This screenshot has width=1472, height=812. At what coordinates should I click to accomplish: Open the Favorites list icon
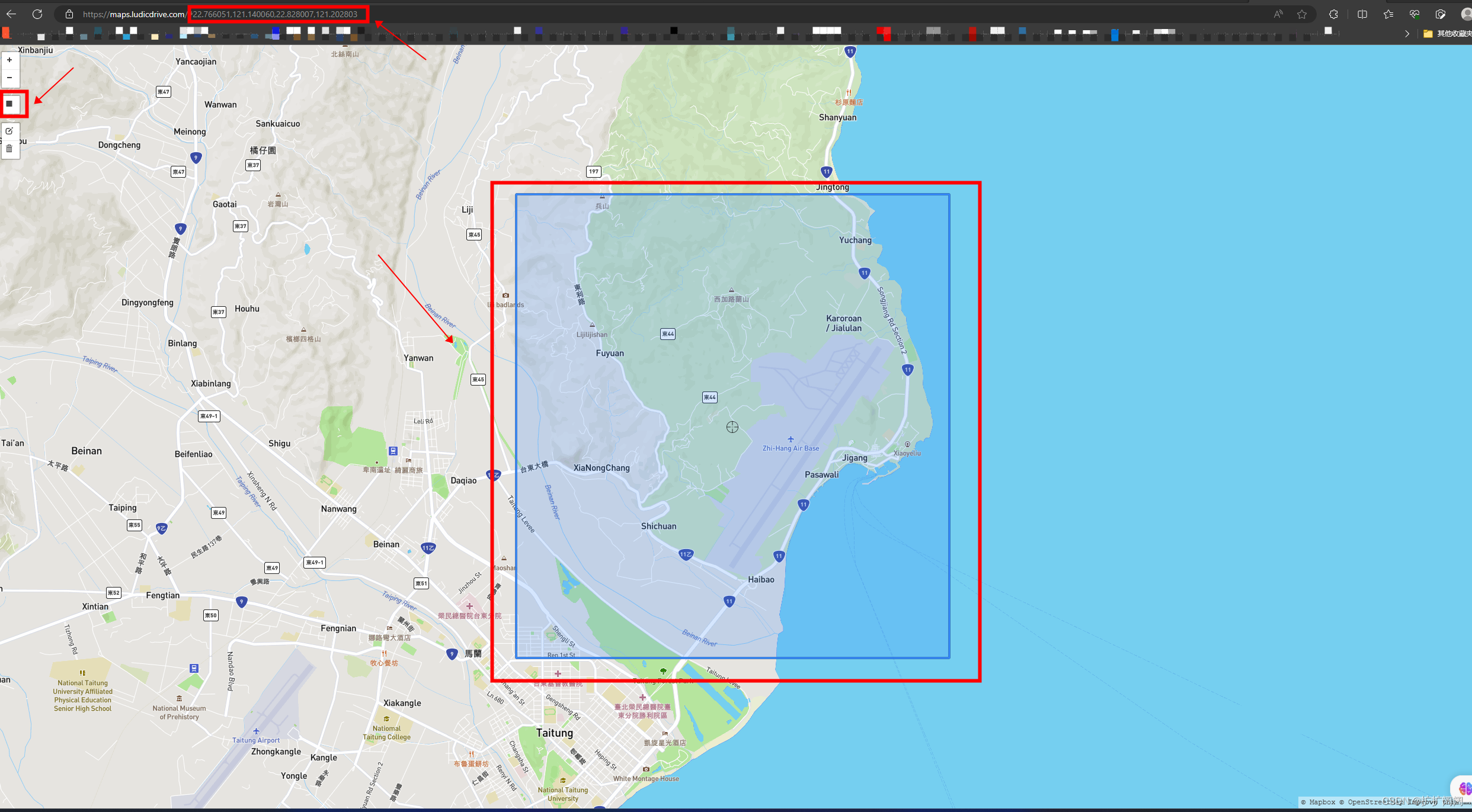coord(1388,14)
